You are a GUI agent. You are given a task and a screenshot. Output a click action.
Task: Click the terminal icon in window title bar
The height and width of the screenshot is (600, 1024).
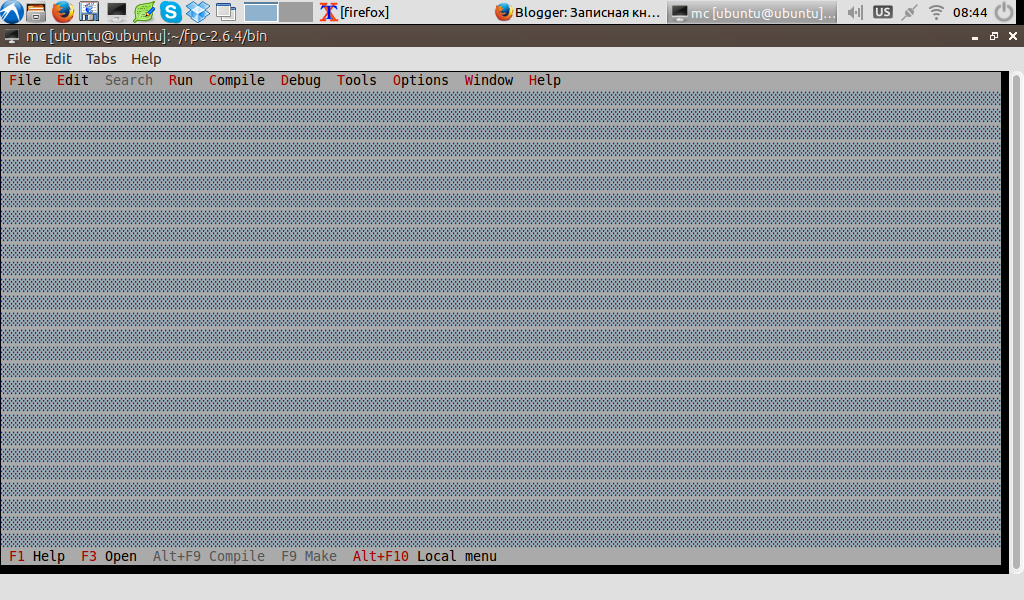pyautogui.click(x=12, y=37)
